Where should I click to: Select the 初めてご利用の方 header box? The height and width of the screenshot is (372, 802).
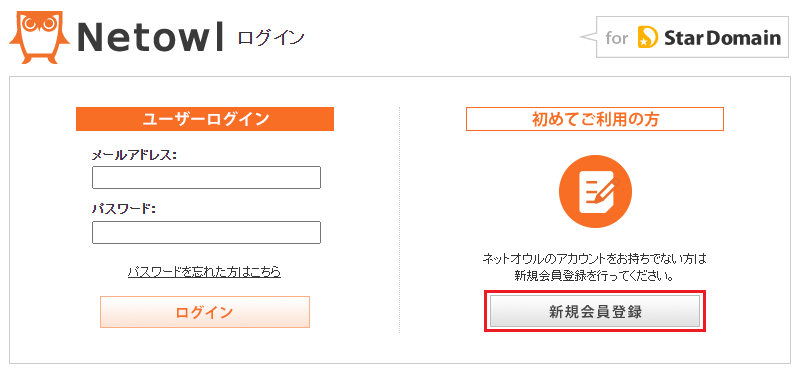tap(595, 119)
